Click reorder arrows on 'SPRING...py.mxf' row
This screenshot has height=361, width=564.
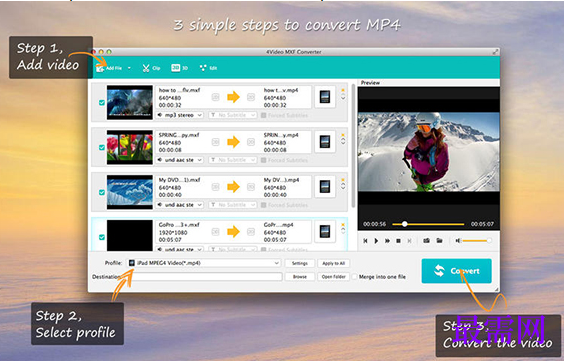[343, 141]
